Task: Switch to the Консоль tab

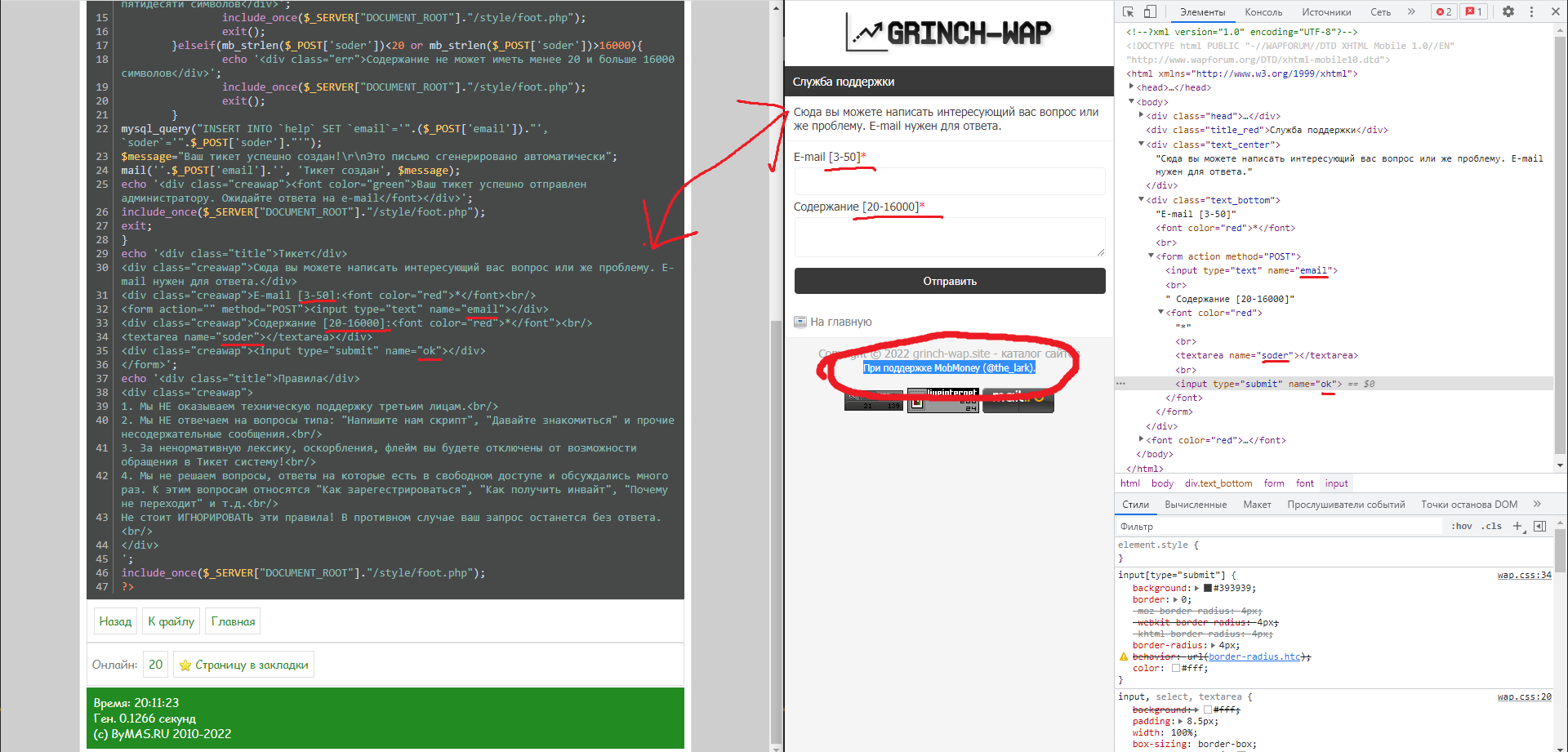Action: 1263,12
